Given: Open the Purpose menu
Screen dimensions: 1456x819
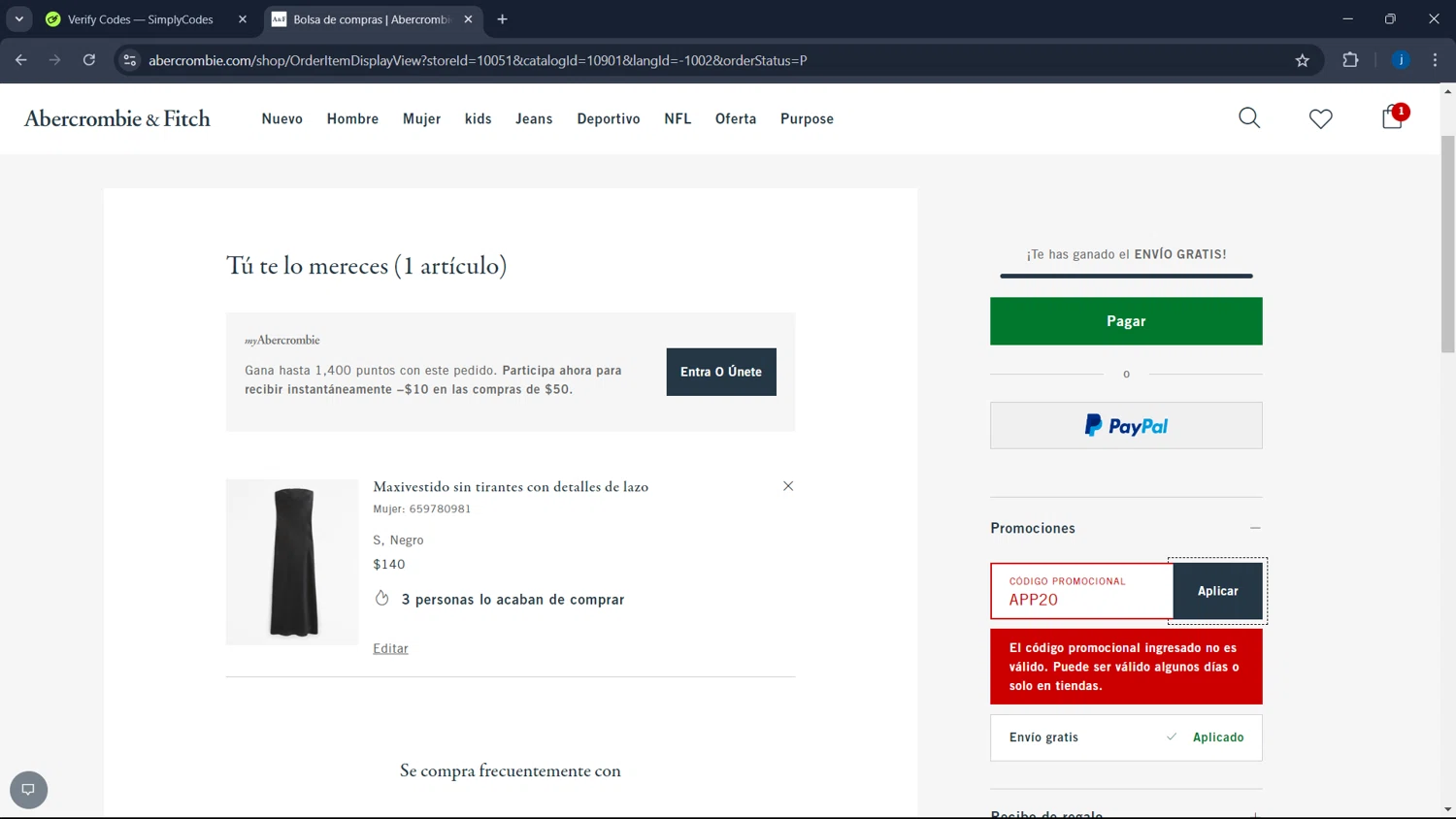Looking at the screenshot, I should point(807,118).
